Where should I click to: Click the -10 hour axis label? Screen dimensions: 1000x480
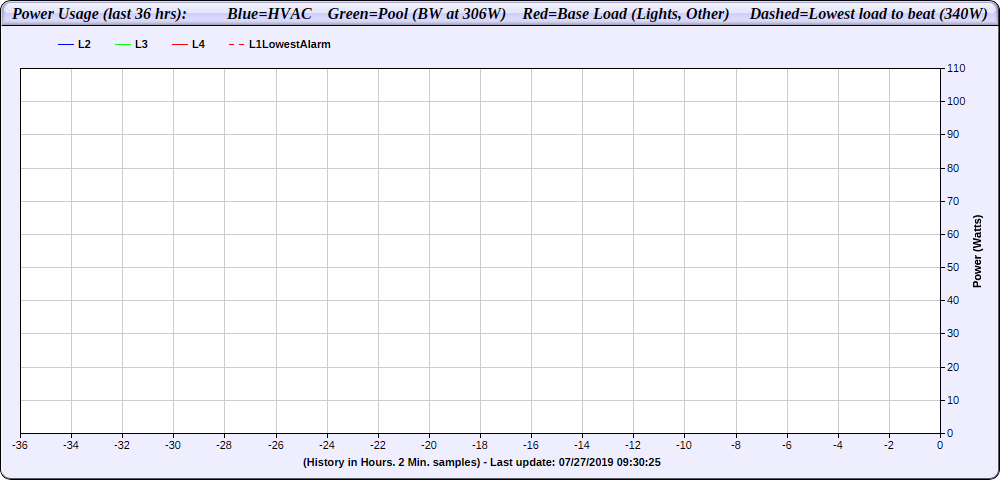tap(684, 445)
